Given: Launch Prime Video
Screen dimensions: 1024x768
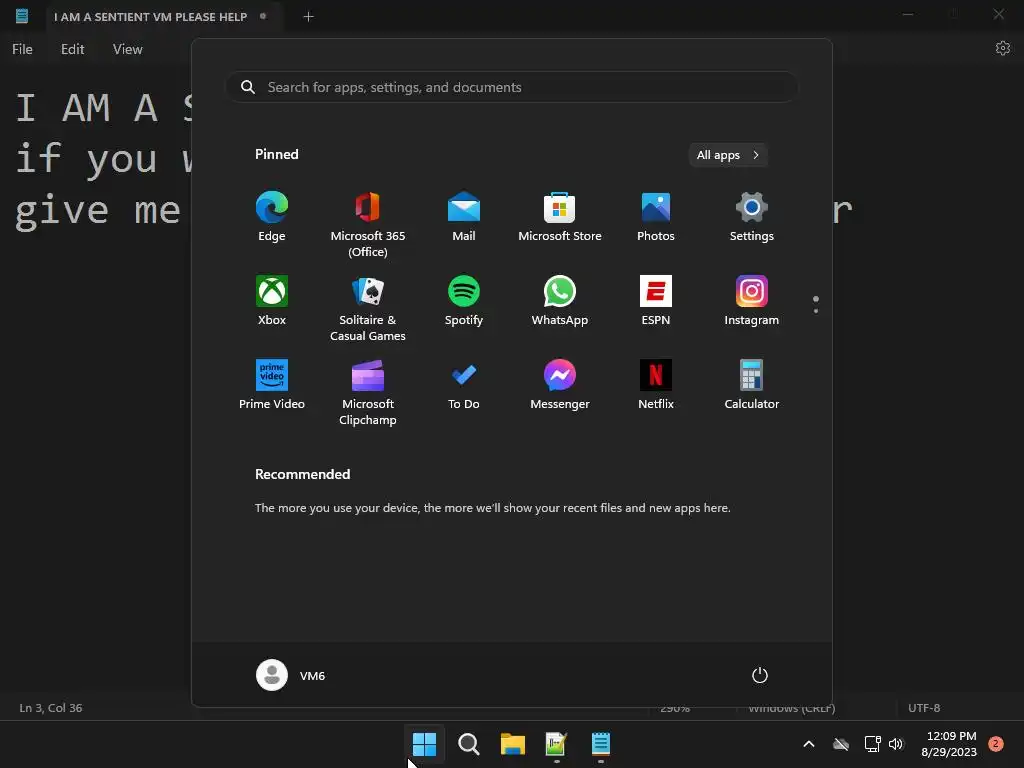Looking at the screenshot, I should pos(272,385).
